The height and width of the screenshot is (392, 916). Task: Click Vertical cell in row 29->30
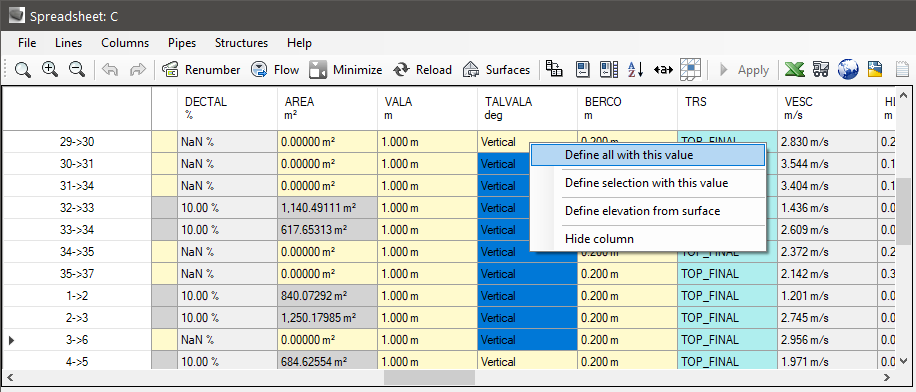(504, 142)
